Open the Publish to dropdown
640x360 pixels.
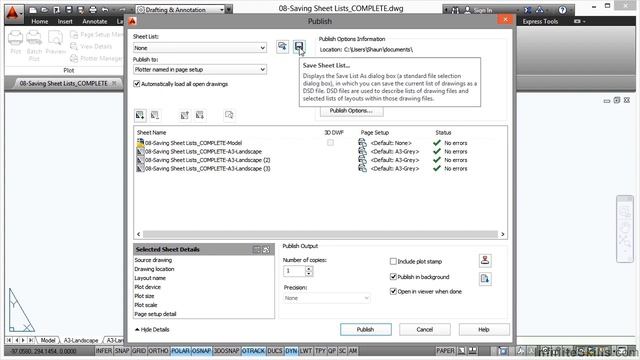point(200,69)
